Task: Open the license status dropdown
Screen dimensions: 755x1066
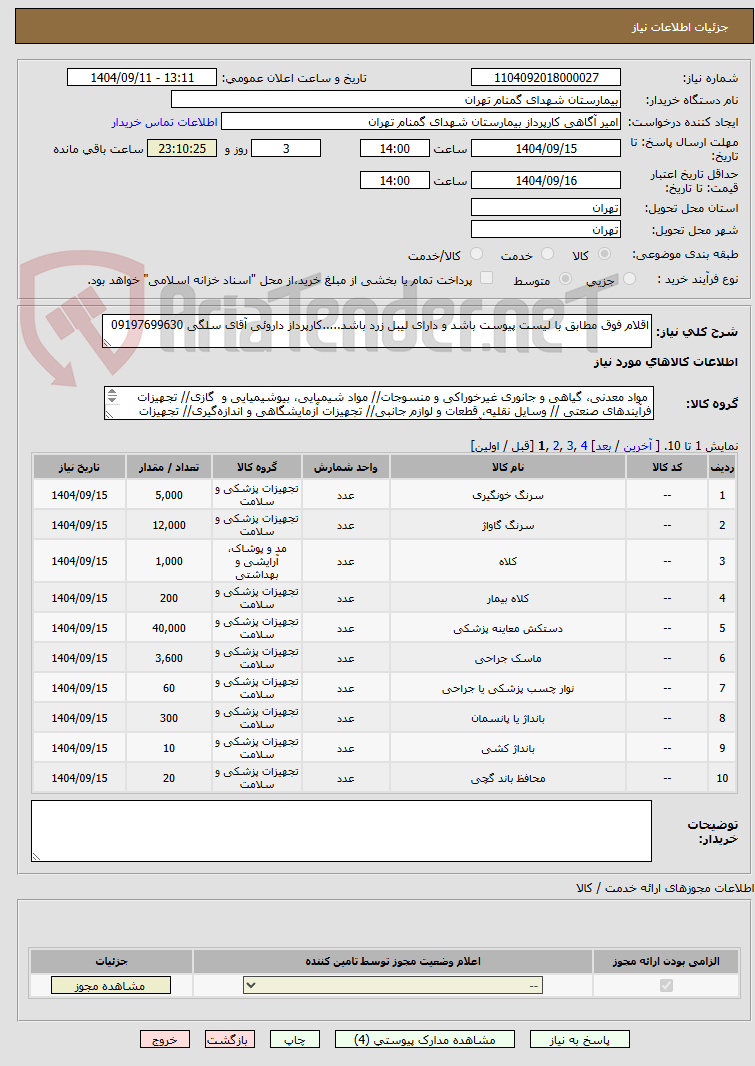Action: point(393,985)
